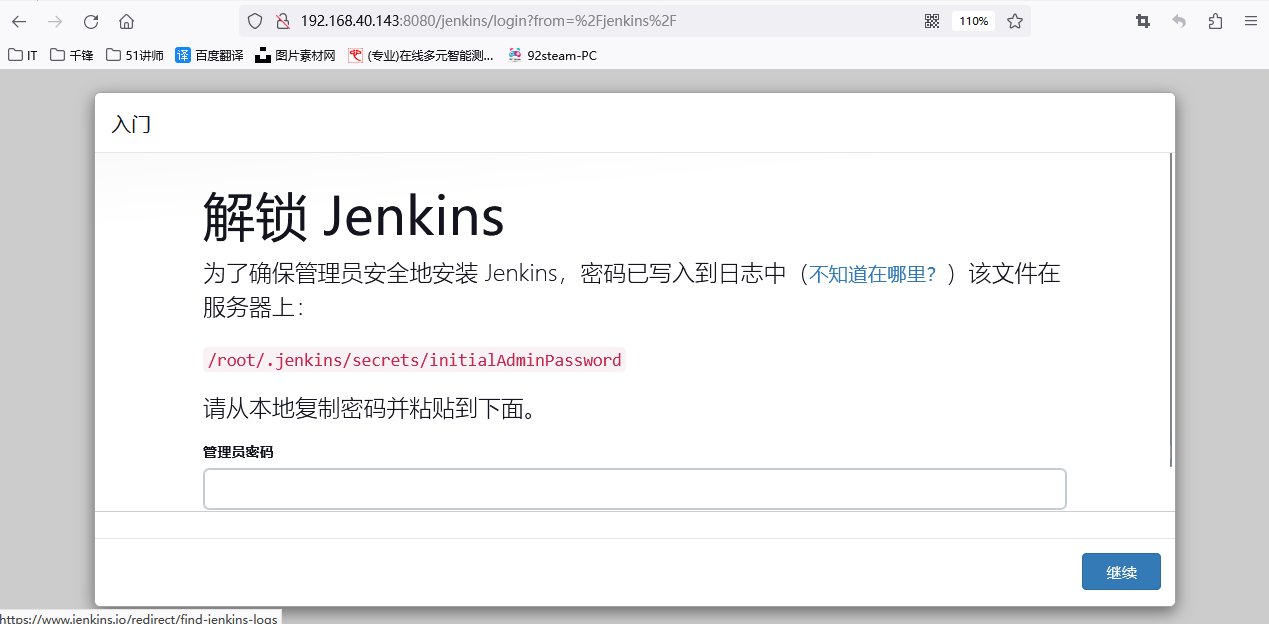This screenshot has height=624, width=1269.
Task: Reload the Jenkins login page
Action: [x=91, y=21]
